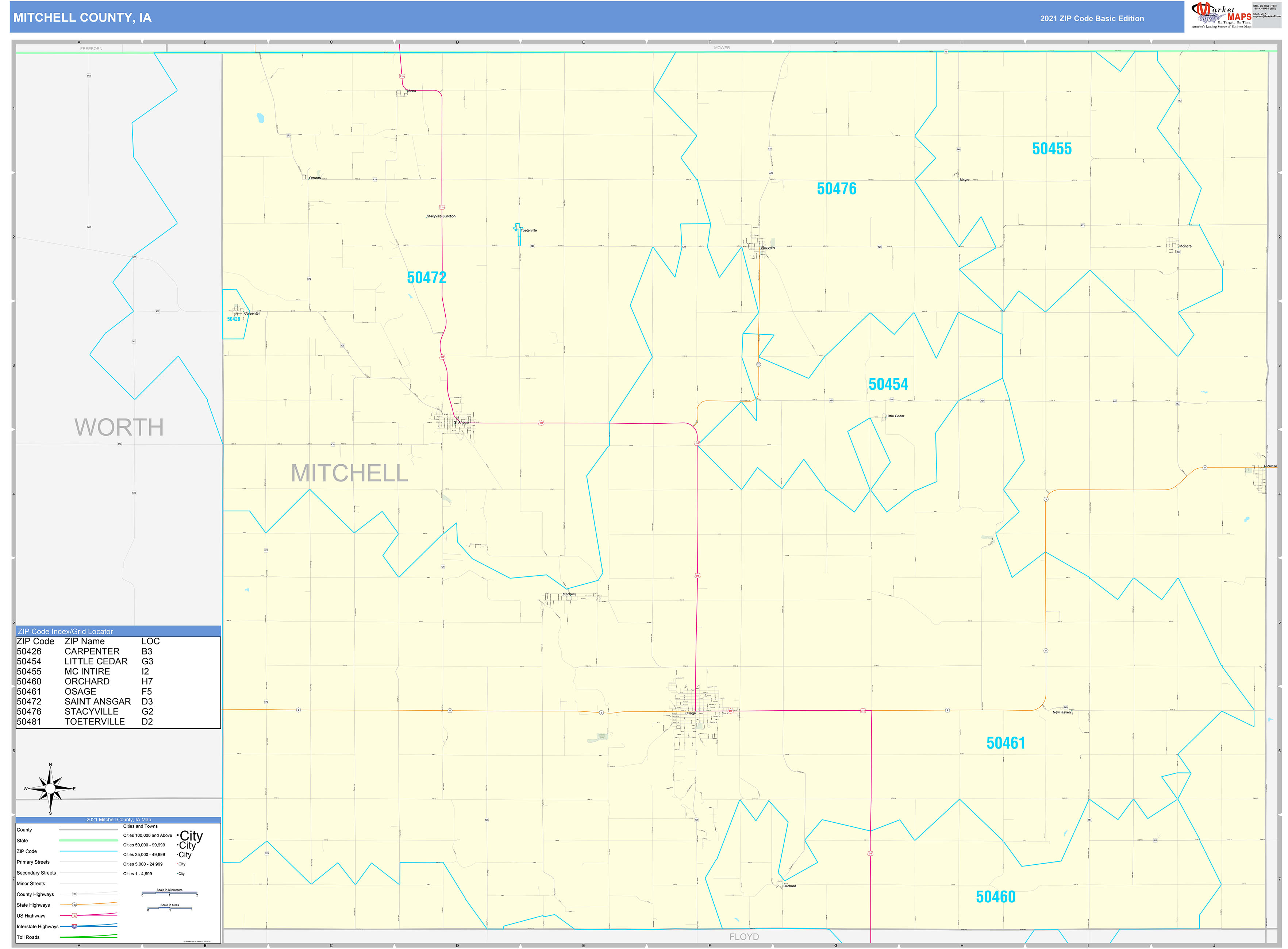The height and width of the screenshot is (949, 1288).
Task: Click the County Highways legend marker
Action: tap(75, 895)
